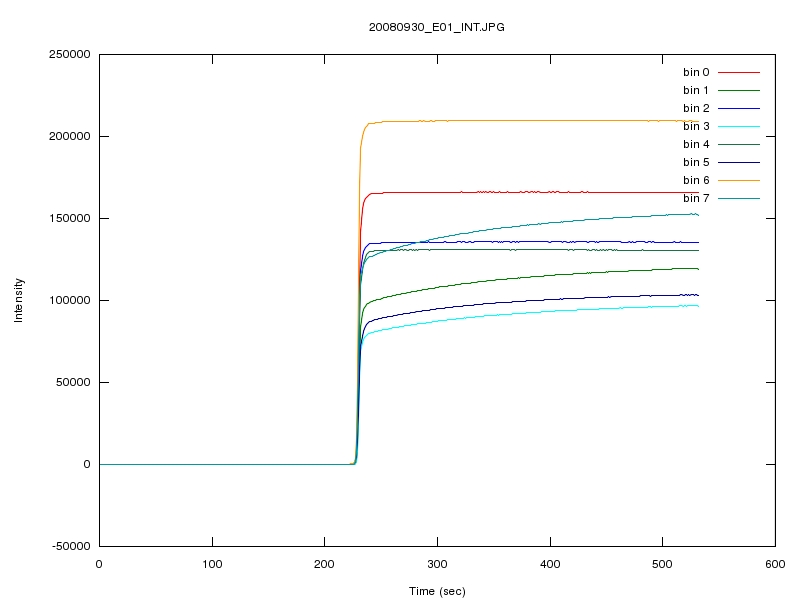Click the 100 x-axis tick label
This screenshot has height=600, width=800.
[x=212, y=564]
